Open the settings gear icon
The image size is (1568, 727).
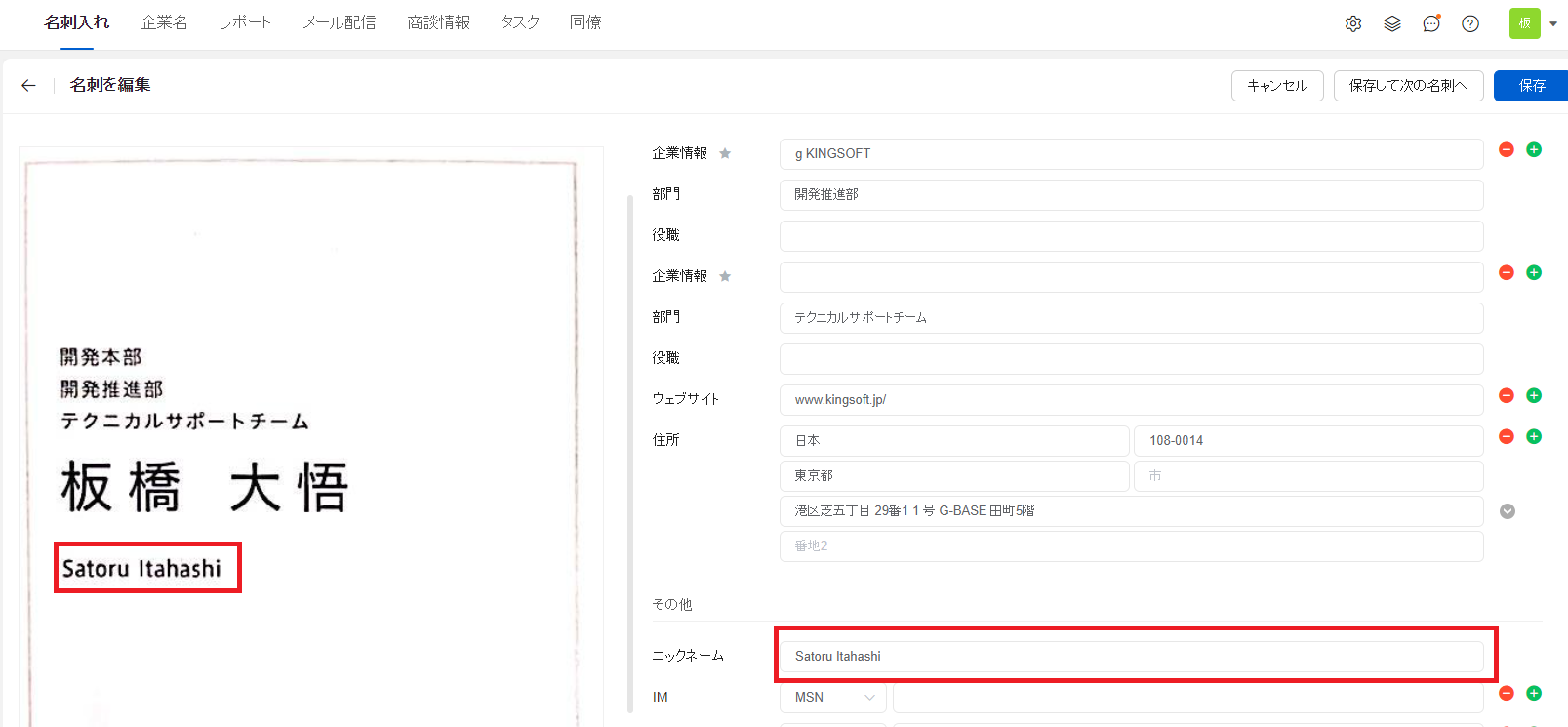(x=1353, y=23)
